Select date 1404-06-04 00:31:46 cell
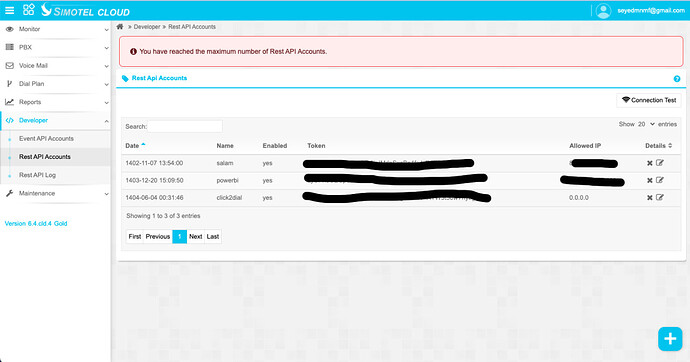This screenshot has height=362, width=690. point(154,198)
